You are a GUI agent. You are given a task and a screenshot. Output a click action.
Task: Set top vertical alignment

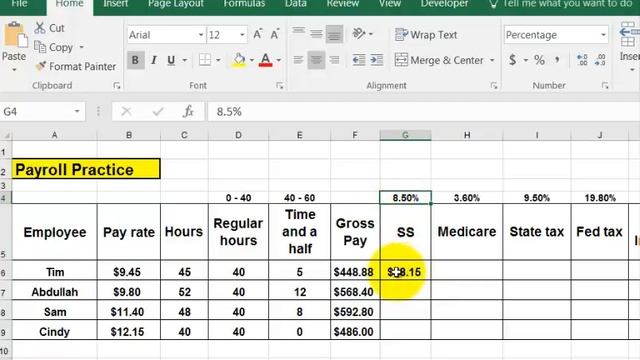click(x=298, y=33)
